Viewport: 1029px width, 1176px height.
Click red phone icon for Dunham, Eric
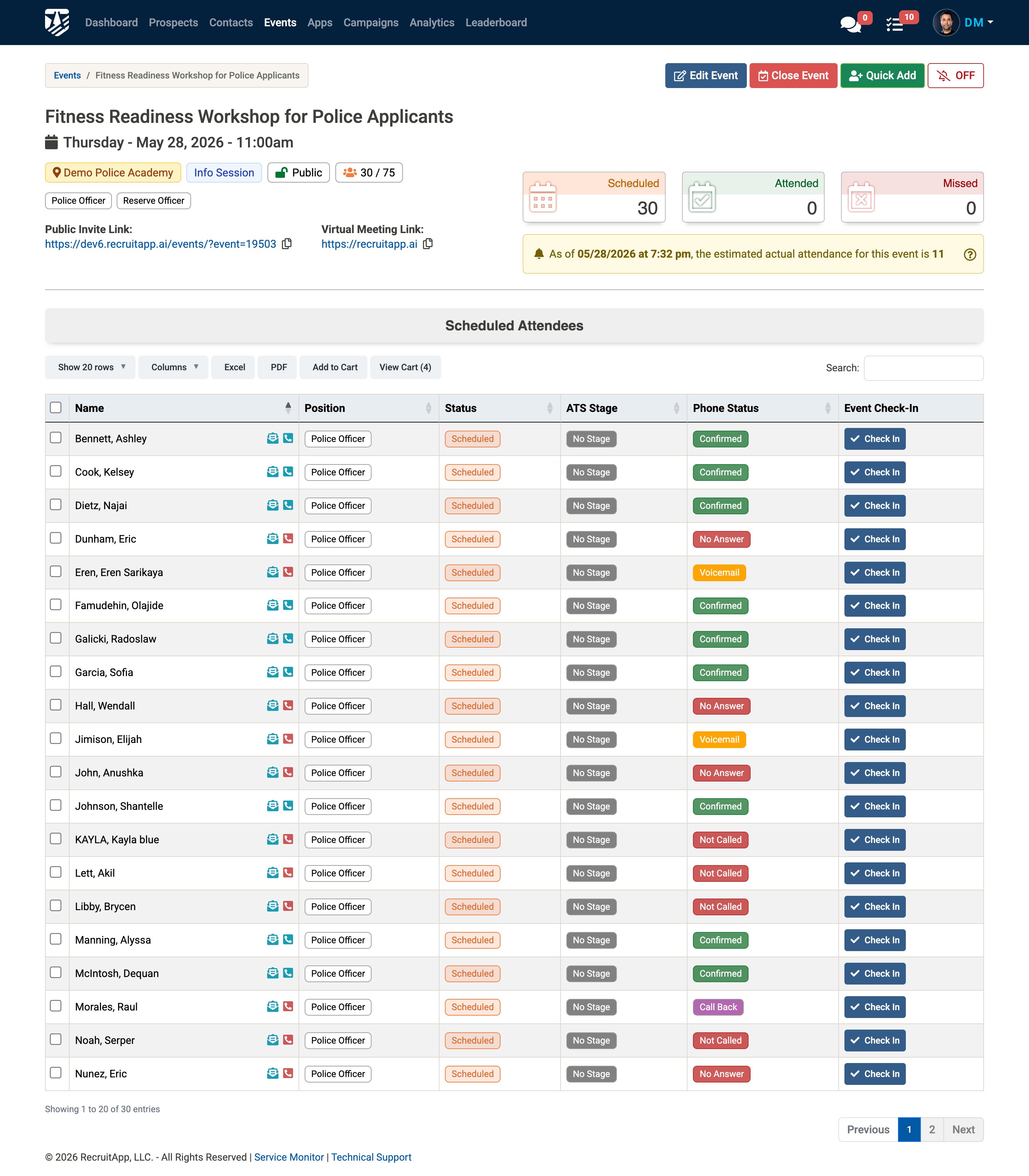pyautogui.click(x=288, y=538)
